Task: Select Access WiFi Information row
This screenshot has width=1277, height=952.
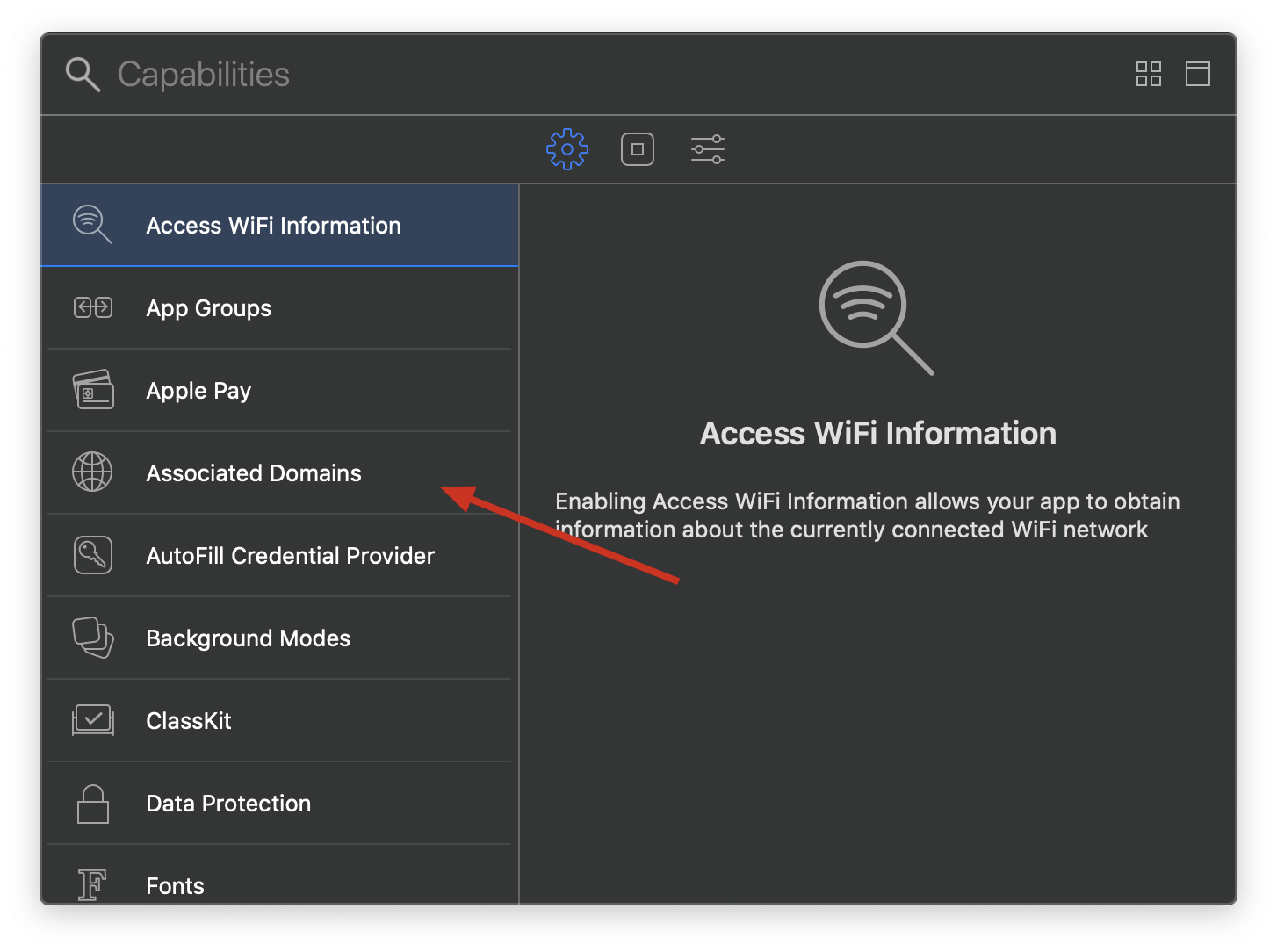Action: click(273, 226)
